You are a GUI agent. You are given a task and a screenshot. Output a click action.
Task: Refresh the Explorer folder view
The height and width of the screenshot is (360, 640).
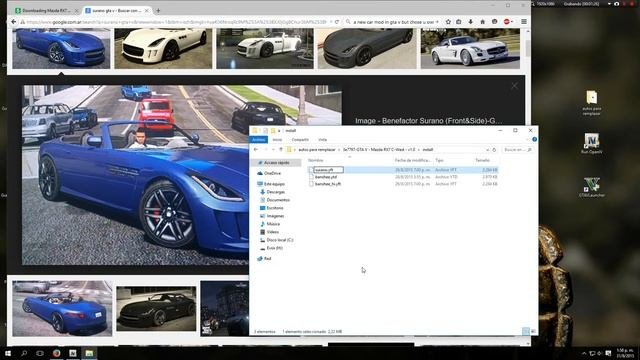[494, 150]
